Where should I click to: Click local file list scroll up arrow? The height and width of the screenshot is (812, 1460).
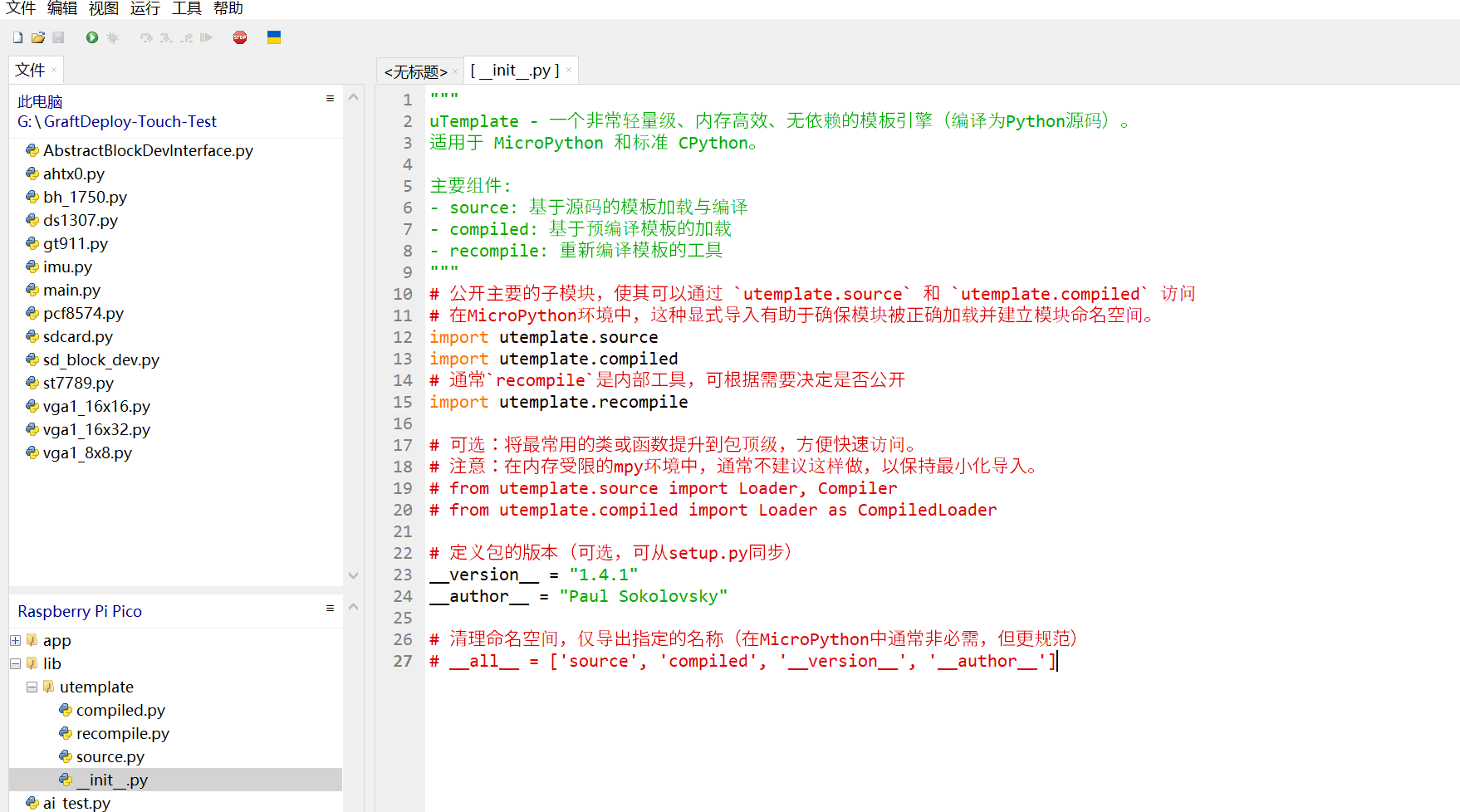[x=353, y=97]
